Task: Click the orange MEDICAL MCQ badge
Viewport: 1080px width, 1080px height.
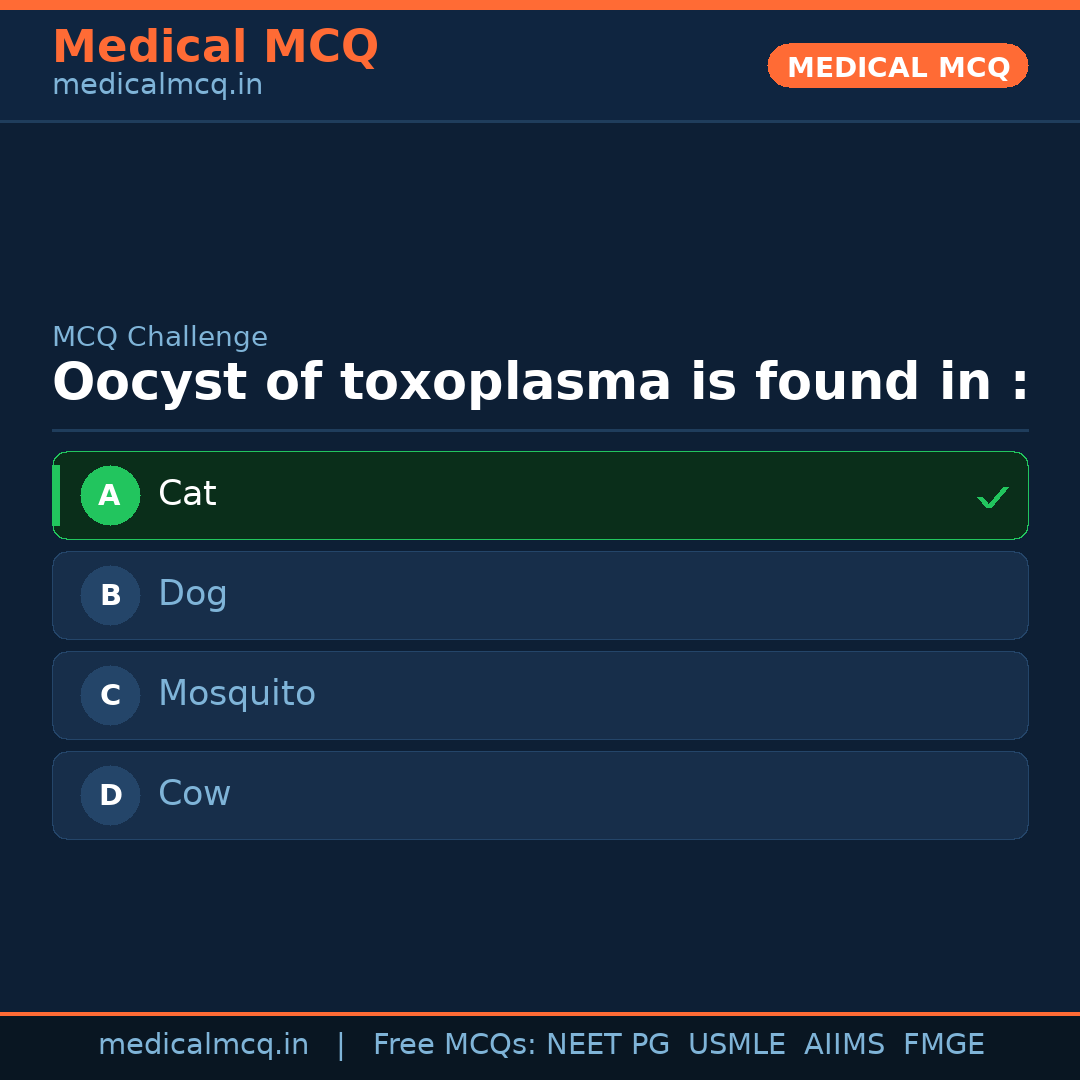Action: coord(897,66)
